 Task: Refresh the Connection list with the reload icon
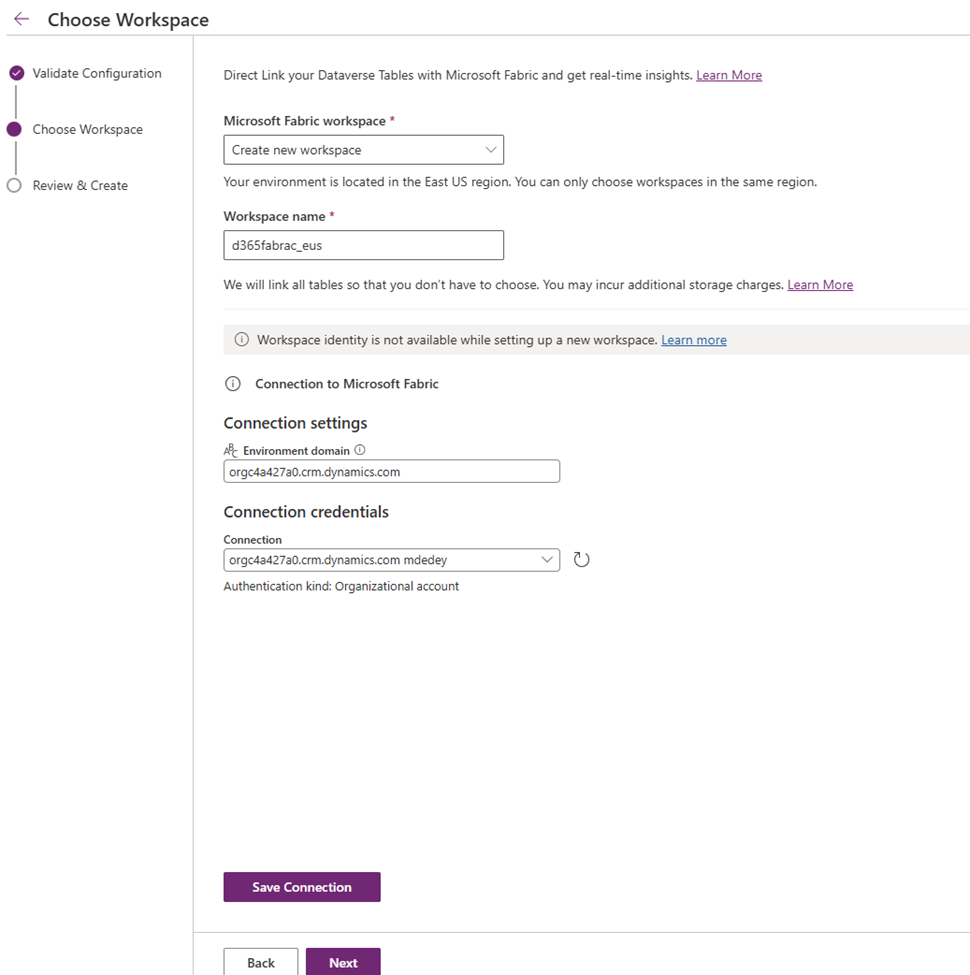pyautogui.click(x=581, y=559)
